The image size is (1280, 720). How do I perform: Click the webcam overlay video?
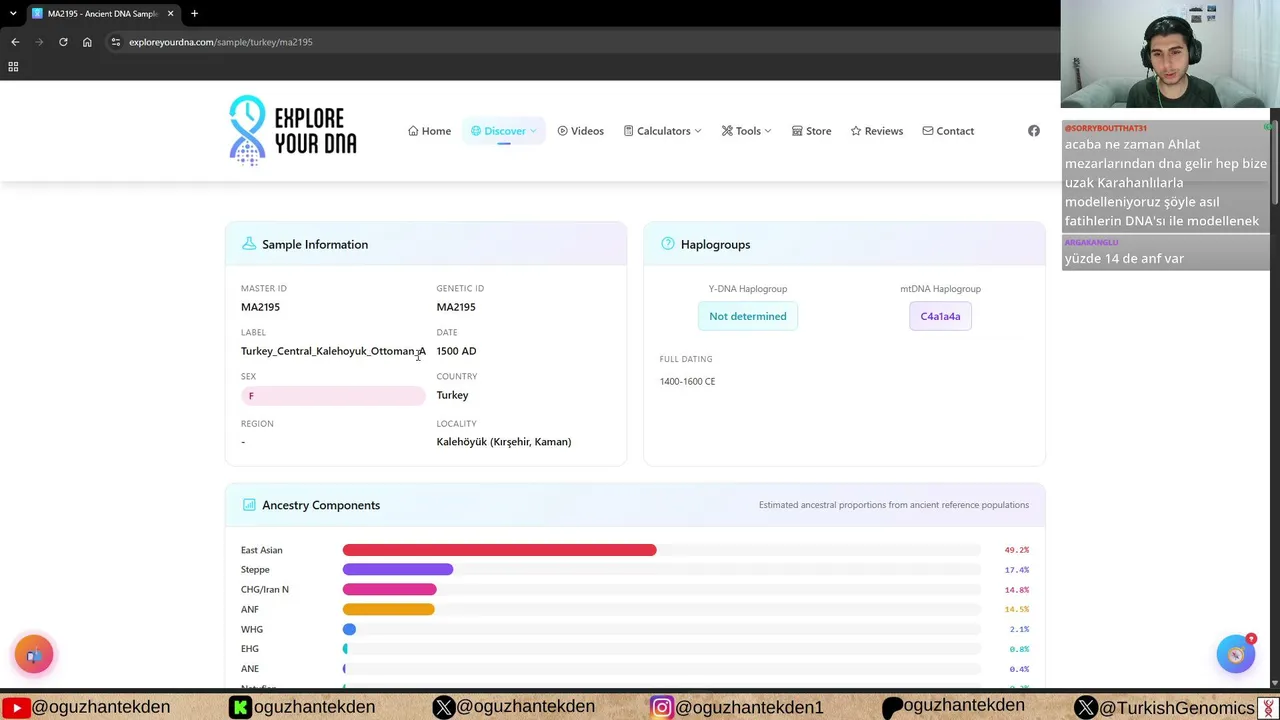(x=1170, y=54)
